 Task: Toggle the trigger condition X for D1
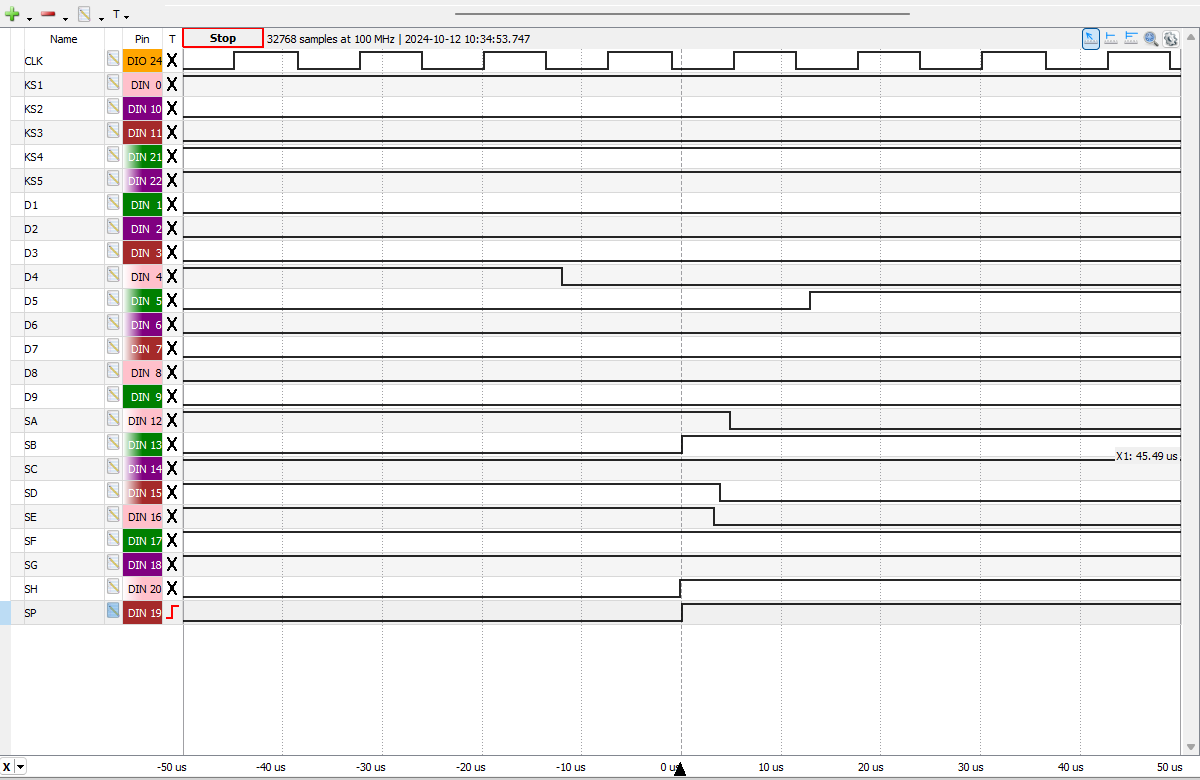coord(172,205)
